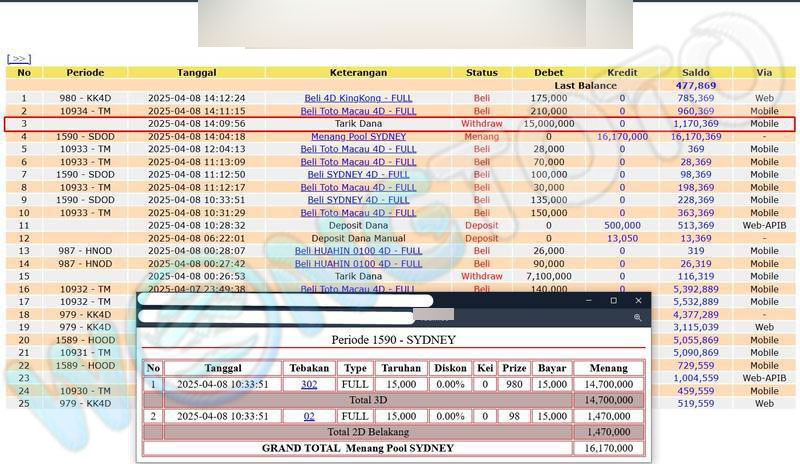Open the Menang Pool SYDNEY link
Screen dimensions: 800x464
pos(358,137)
